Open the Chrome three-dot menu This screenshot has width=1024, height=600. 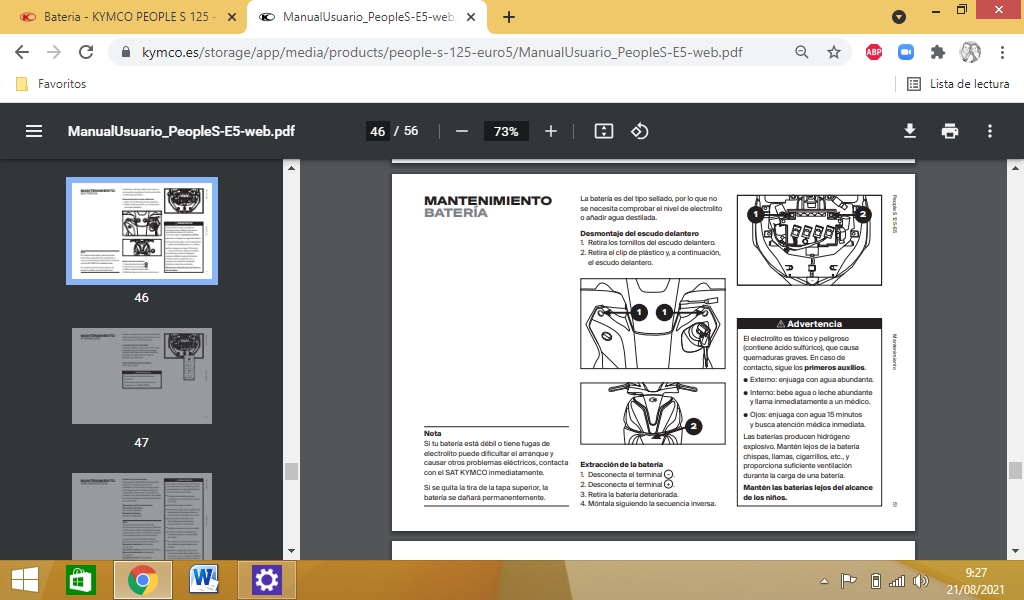click(1002, 52)
